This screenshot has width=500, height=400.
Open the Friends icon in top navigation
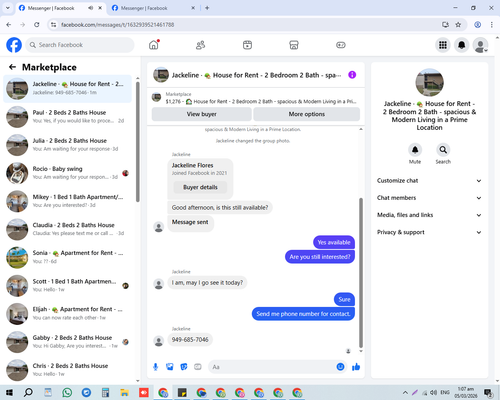coord(200,45)
